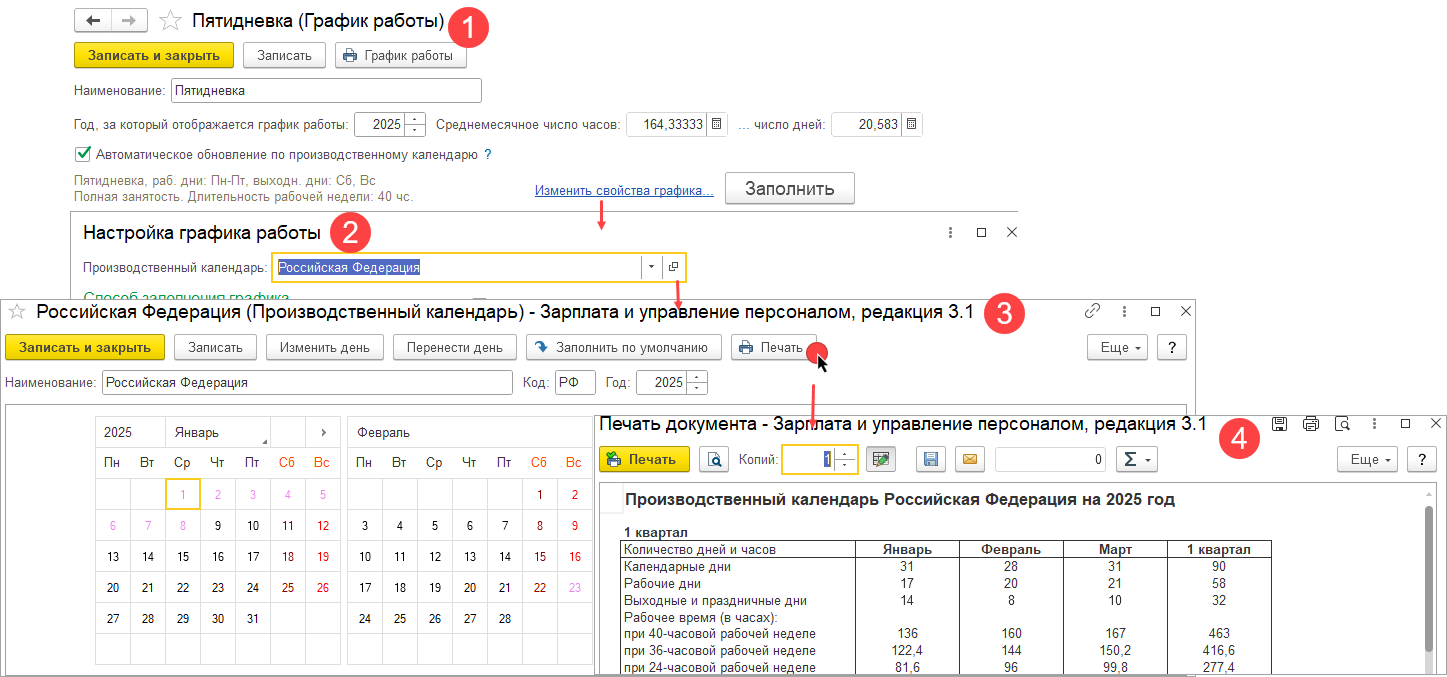Click Наименование field containing Пятидневка
Viewport: 1447px width, 677px height.
(326, 90)
